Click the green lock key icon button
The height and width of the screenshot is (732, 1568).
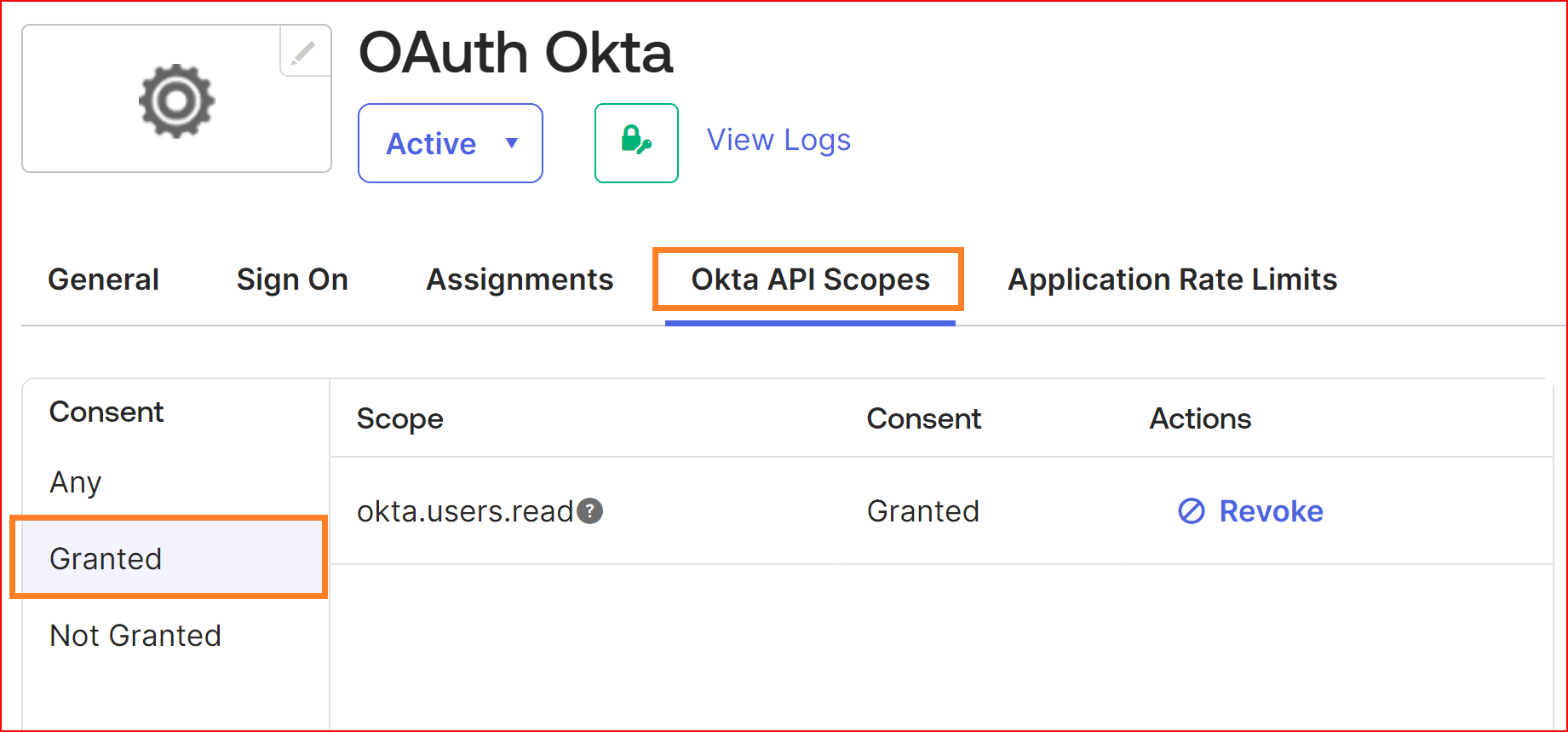[x=636, y=143]
